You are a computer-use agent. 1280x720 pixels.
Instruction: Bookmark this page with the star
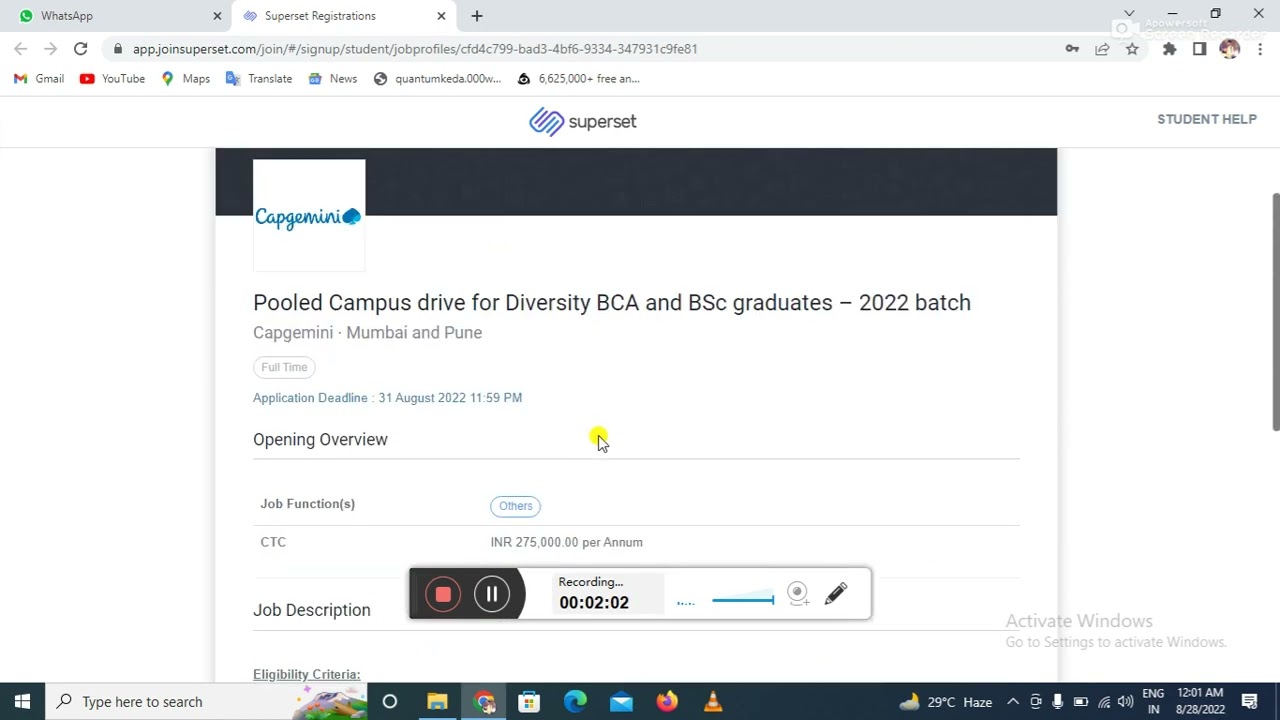[1132, 49]
